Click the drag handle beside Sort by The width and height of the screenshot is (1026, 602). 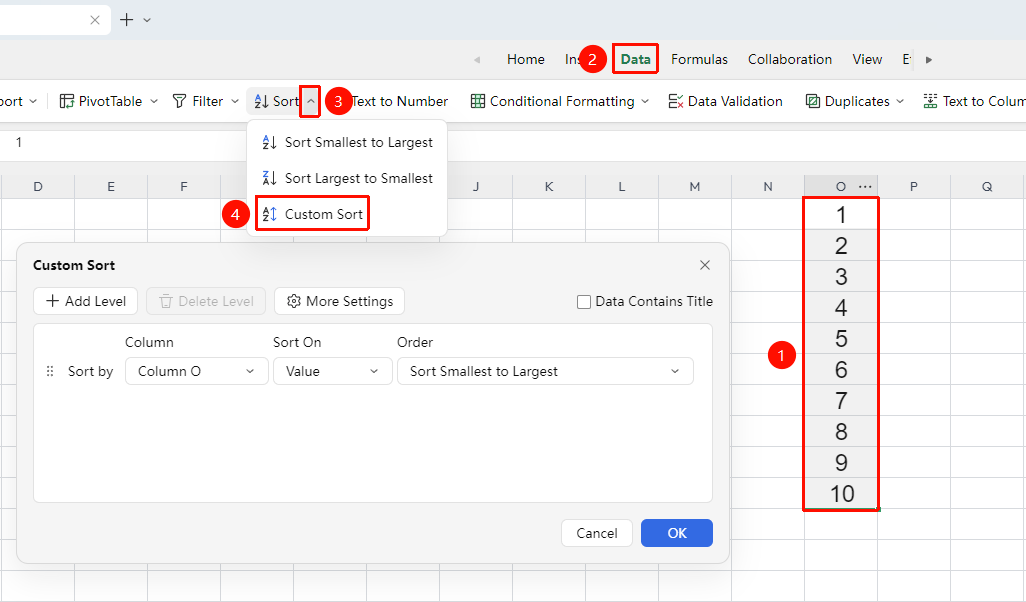(50, 371)
